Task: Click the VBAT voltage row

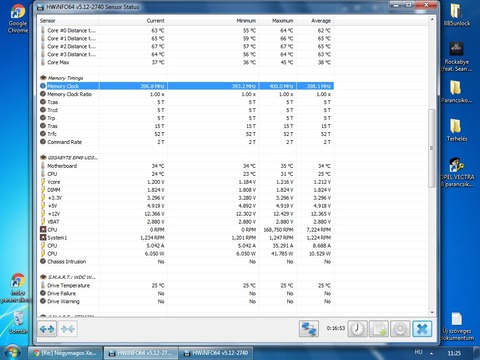Action: [186, 222]
